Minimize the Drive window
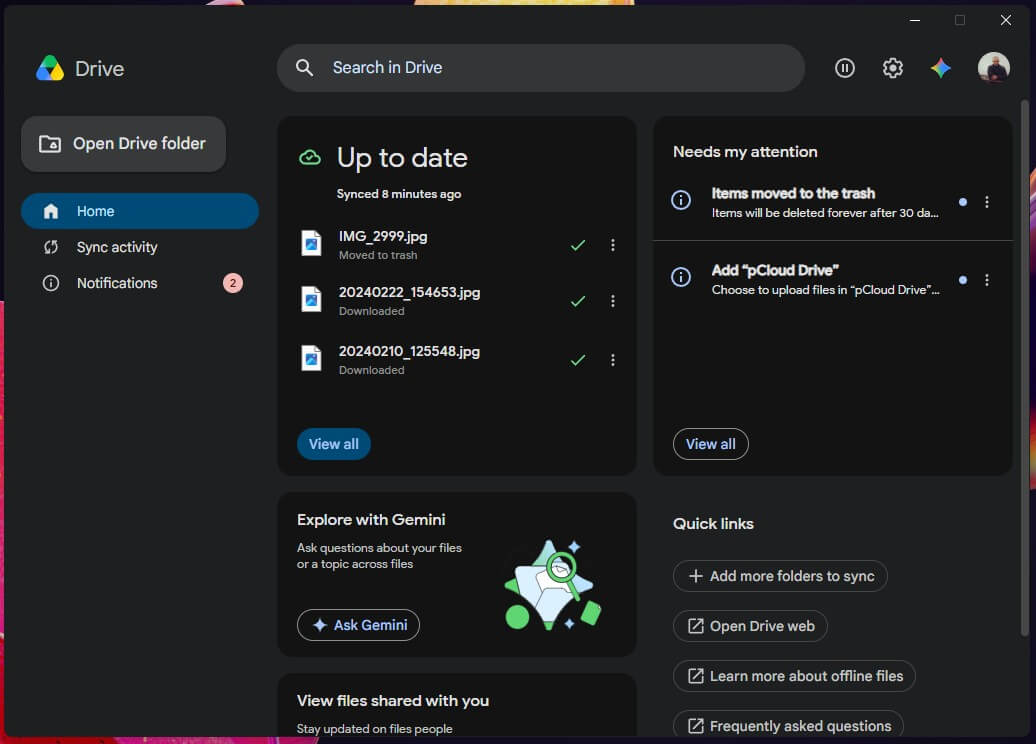1036x744 pixels. pos(914,20)
